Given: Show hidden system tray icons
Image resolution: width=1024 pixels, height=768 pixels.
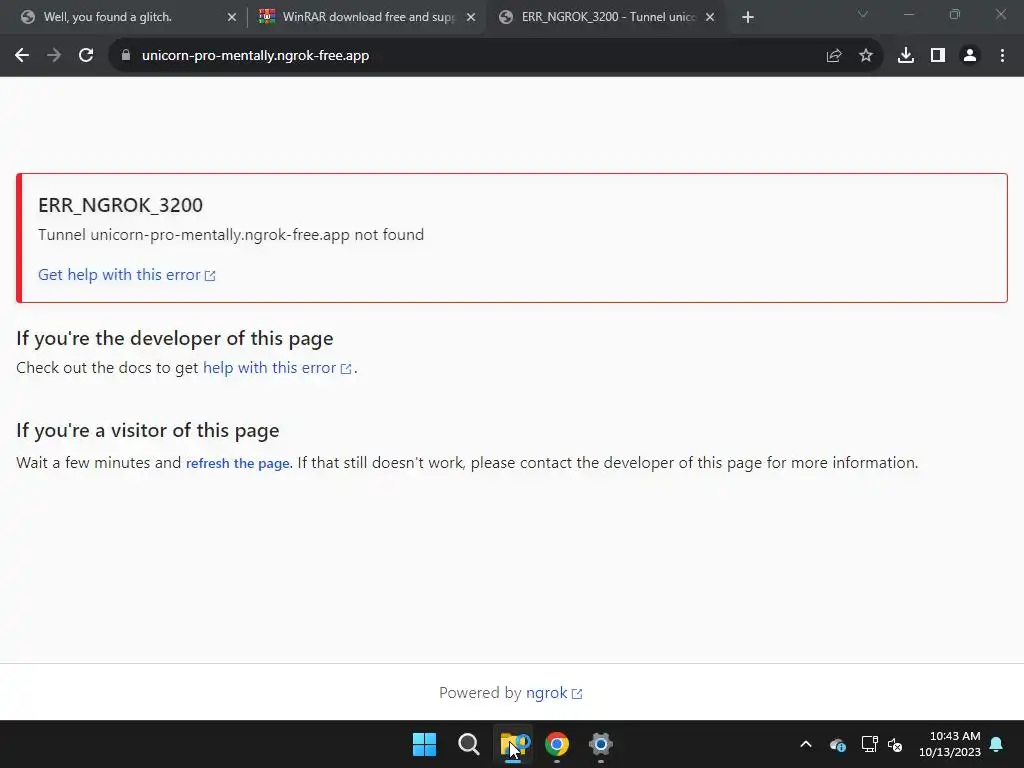Looking at the screenshot, I should 806,744.
